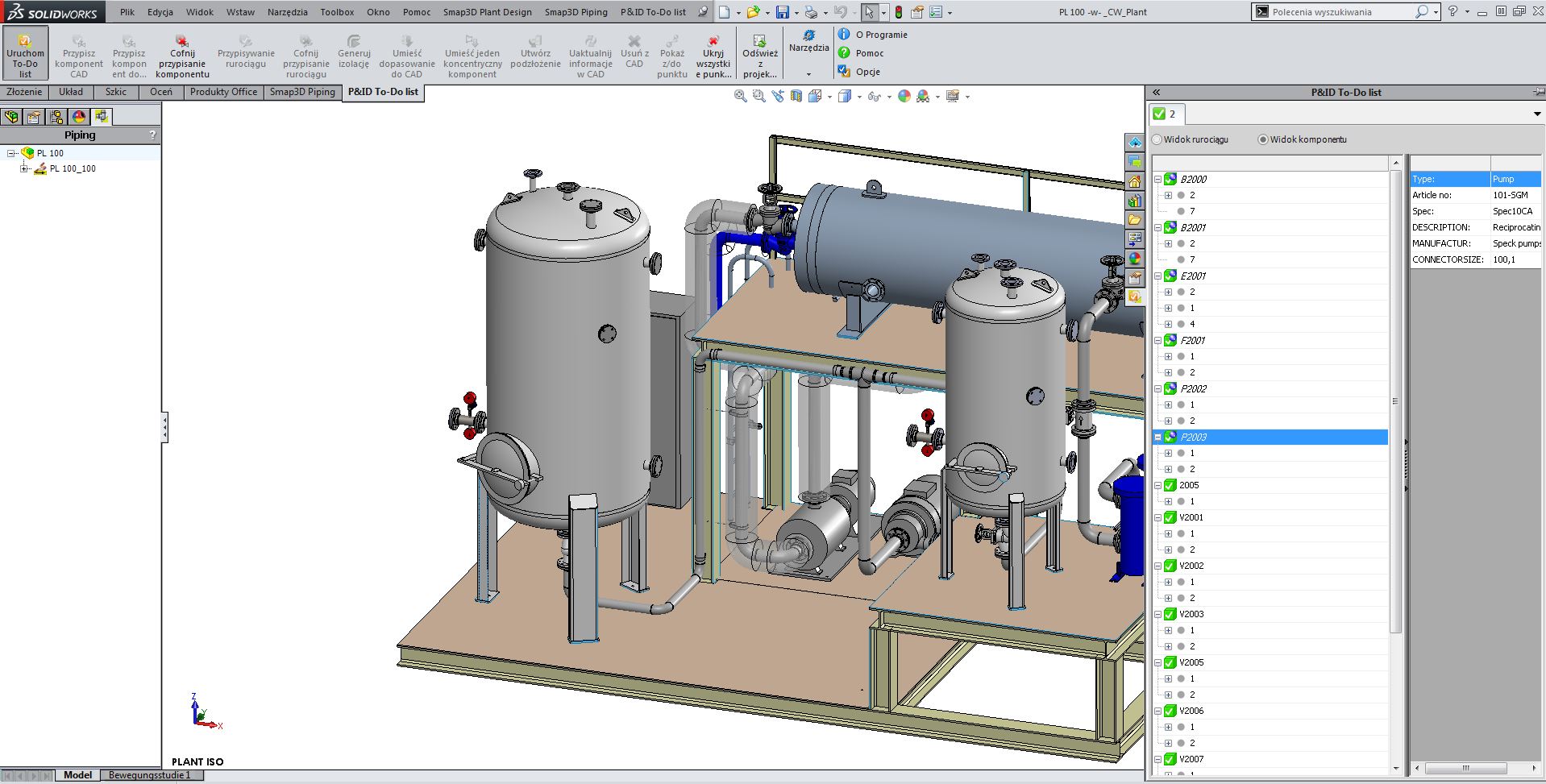The image size is (1546, 784).
Task: Switch to Produkty Office tab
Action: point(223,92)
